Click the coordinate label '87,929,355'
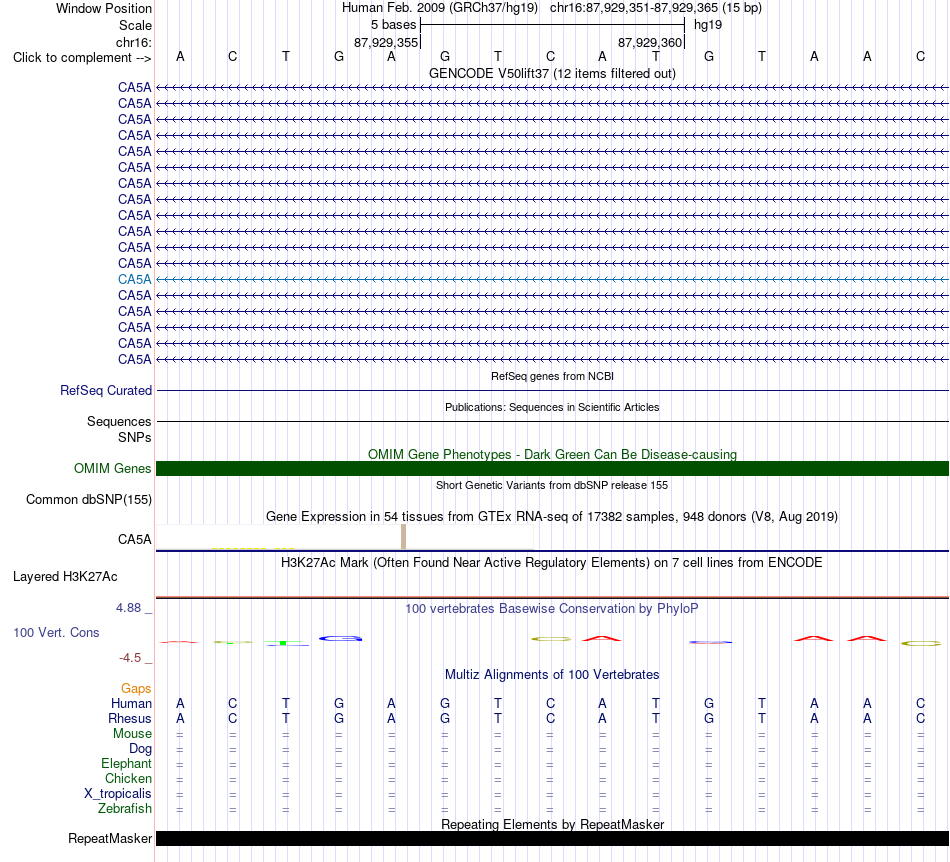The height and width of the screenshot is (862, 950). tap(386, 42)
